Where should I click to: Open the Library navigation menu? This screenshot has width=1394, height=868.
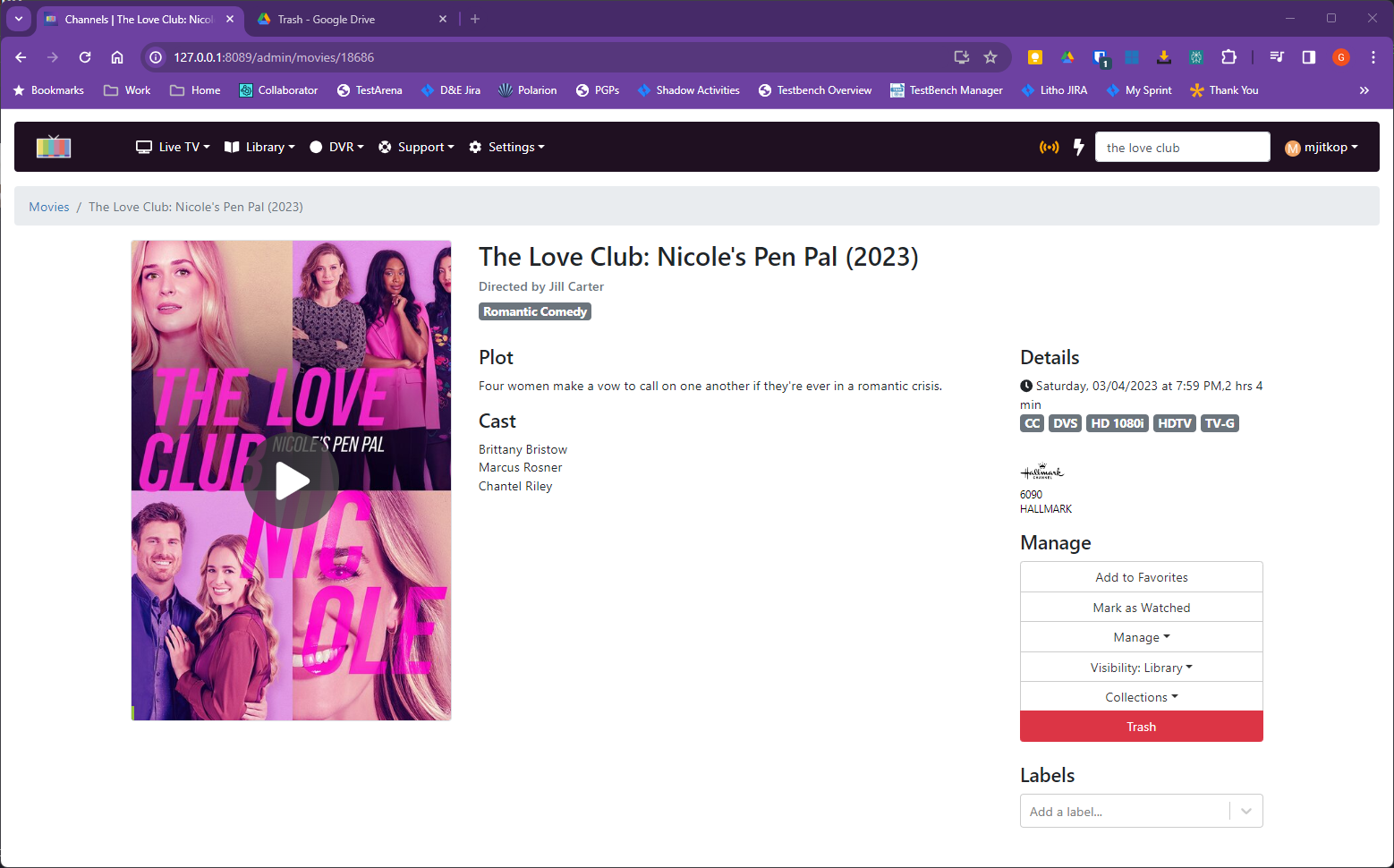tap(259, 147)
